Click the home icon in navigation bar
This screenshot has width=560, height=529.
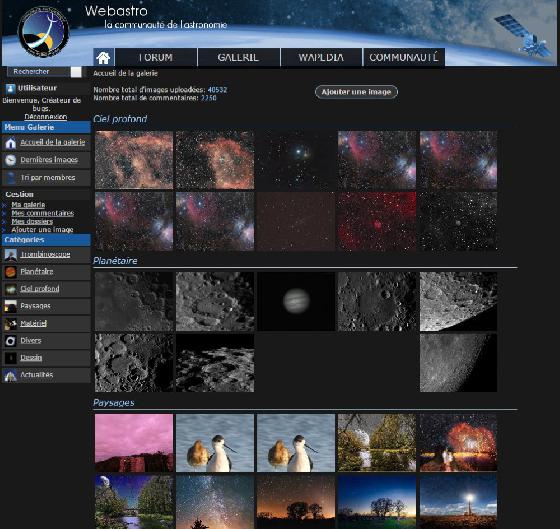click(x=103, y=58)
